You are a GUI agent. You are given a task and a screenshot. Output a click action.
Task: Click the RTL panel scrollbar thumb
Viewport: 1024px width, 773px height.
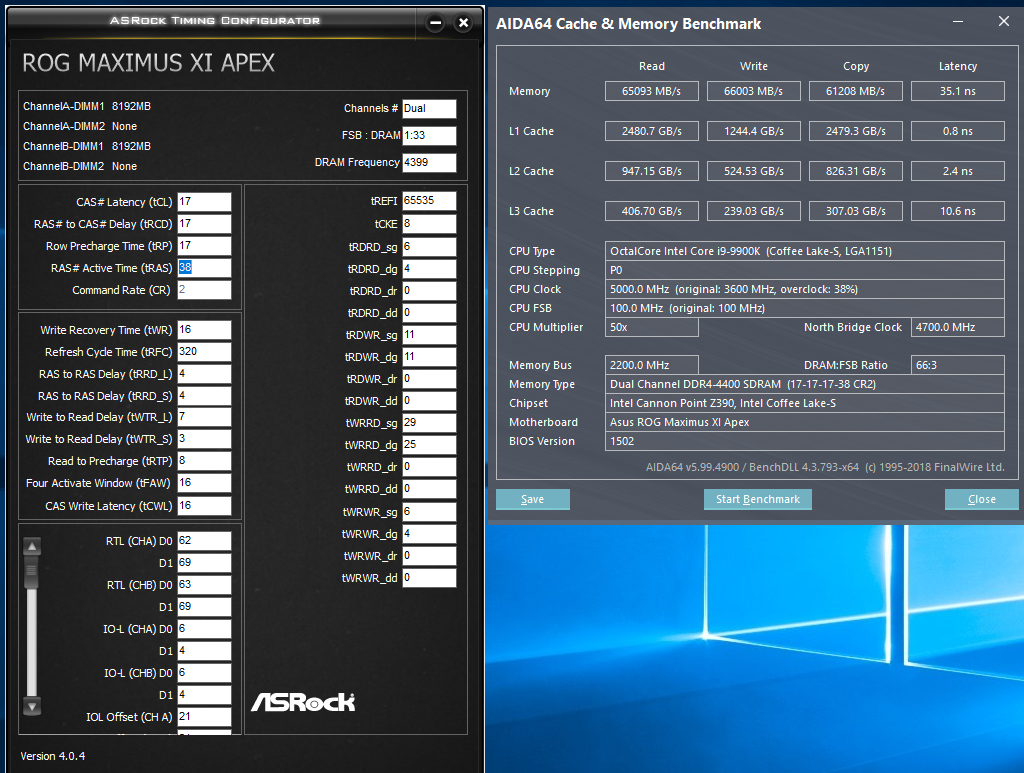(31, 572)
